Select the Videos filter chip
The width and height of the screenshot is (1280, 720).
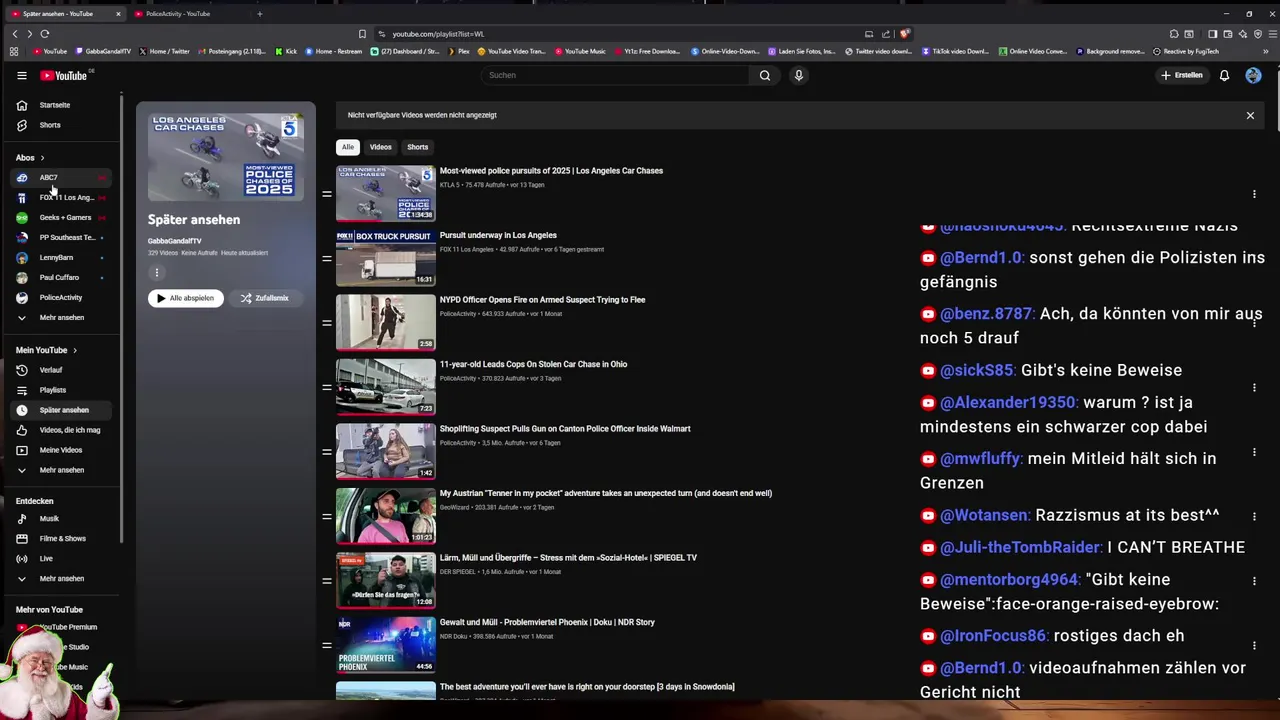(x=381, y=147)
